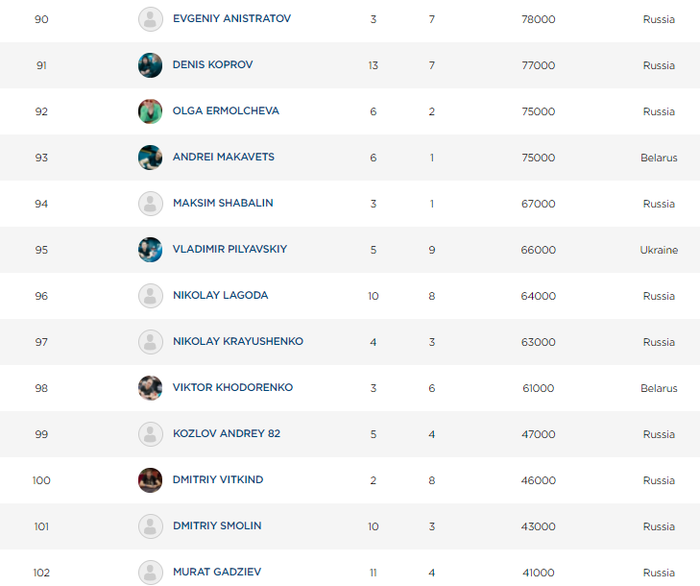Select the Viktor Khodorenko name link
The height and width of the screenshot is (586, 700).
pyautogui.click(x=232, y=387)
